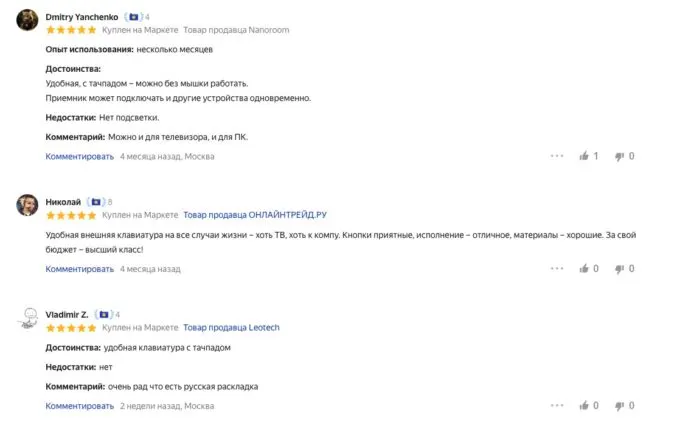Click the level badge next to Николай

[99, 202]
